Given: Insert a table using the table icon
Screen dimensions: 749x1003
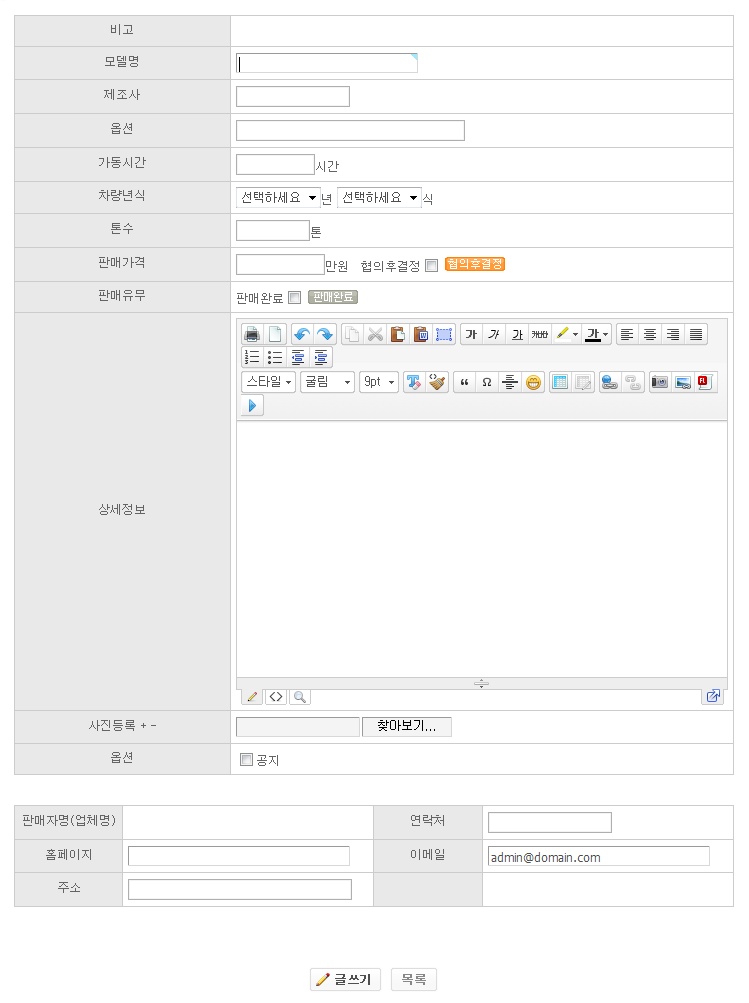Looking at the screenshot, I should click(560, 382).
